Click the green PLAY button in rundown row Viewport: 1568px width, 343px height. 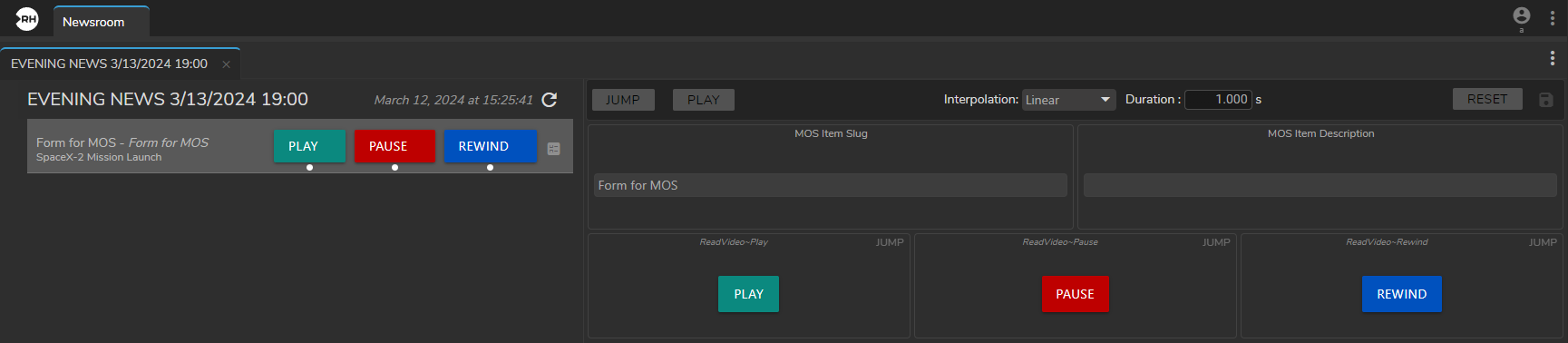[x=309, y=146]
